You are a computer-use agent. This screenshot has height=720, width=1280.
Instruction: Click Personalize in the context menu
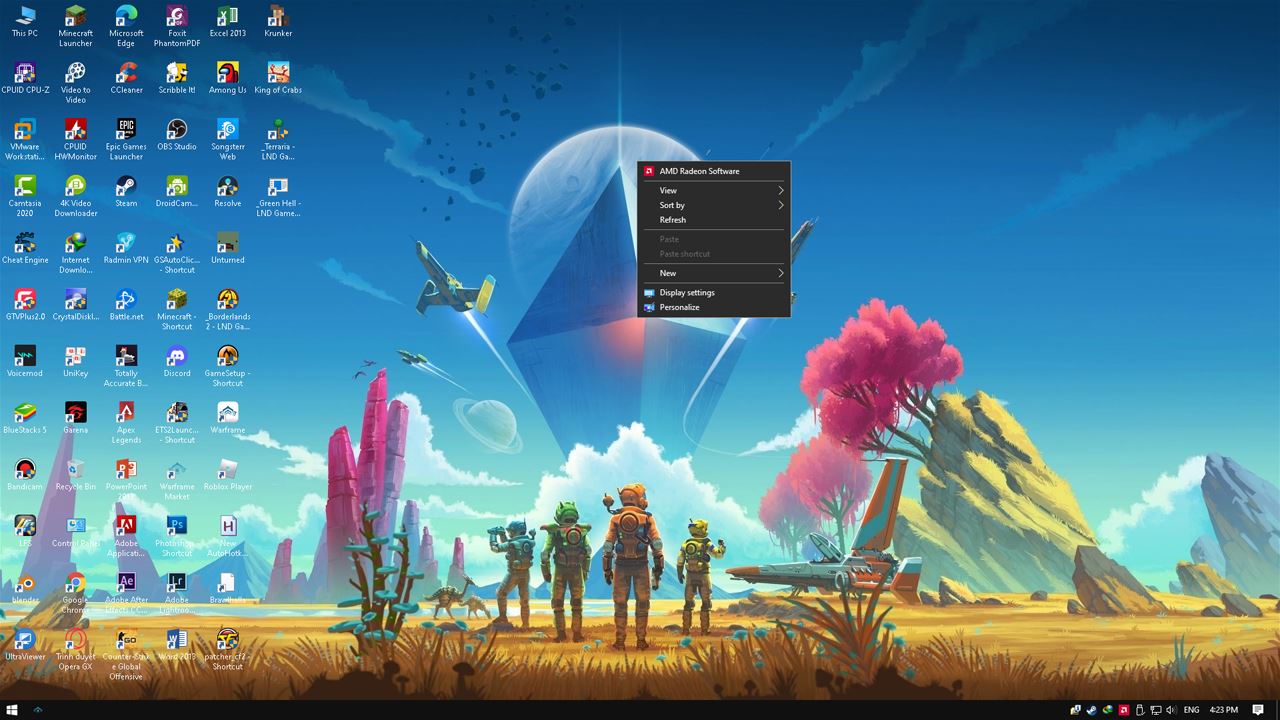click(679, 307)
